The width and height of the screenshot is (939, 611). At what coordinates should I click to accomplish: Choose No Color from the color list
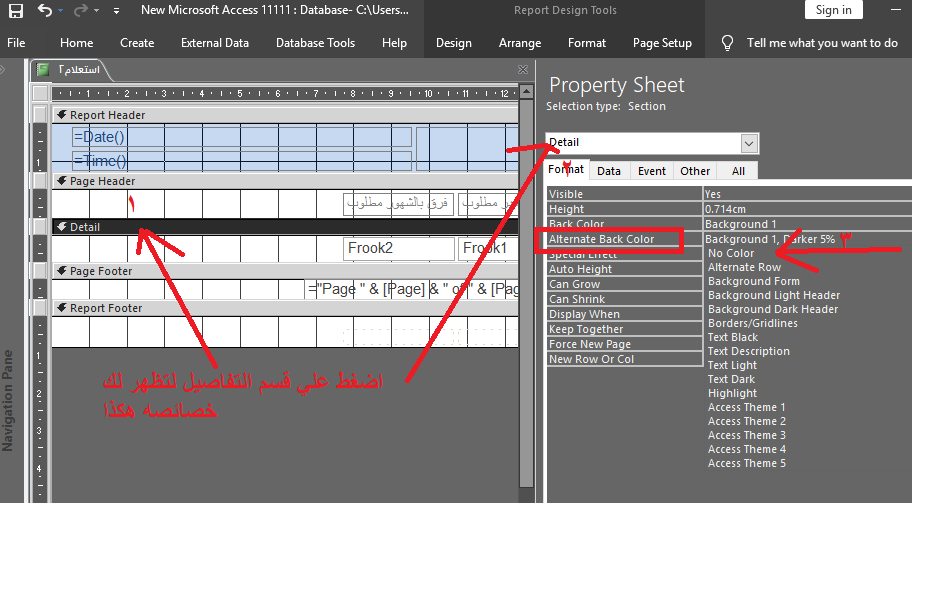tap(731, 253)
